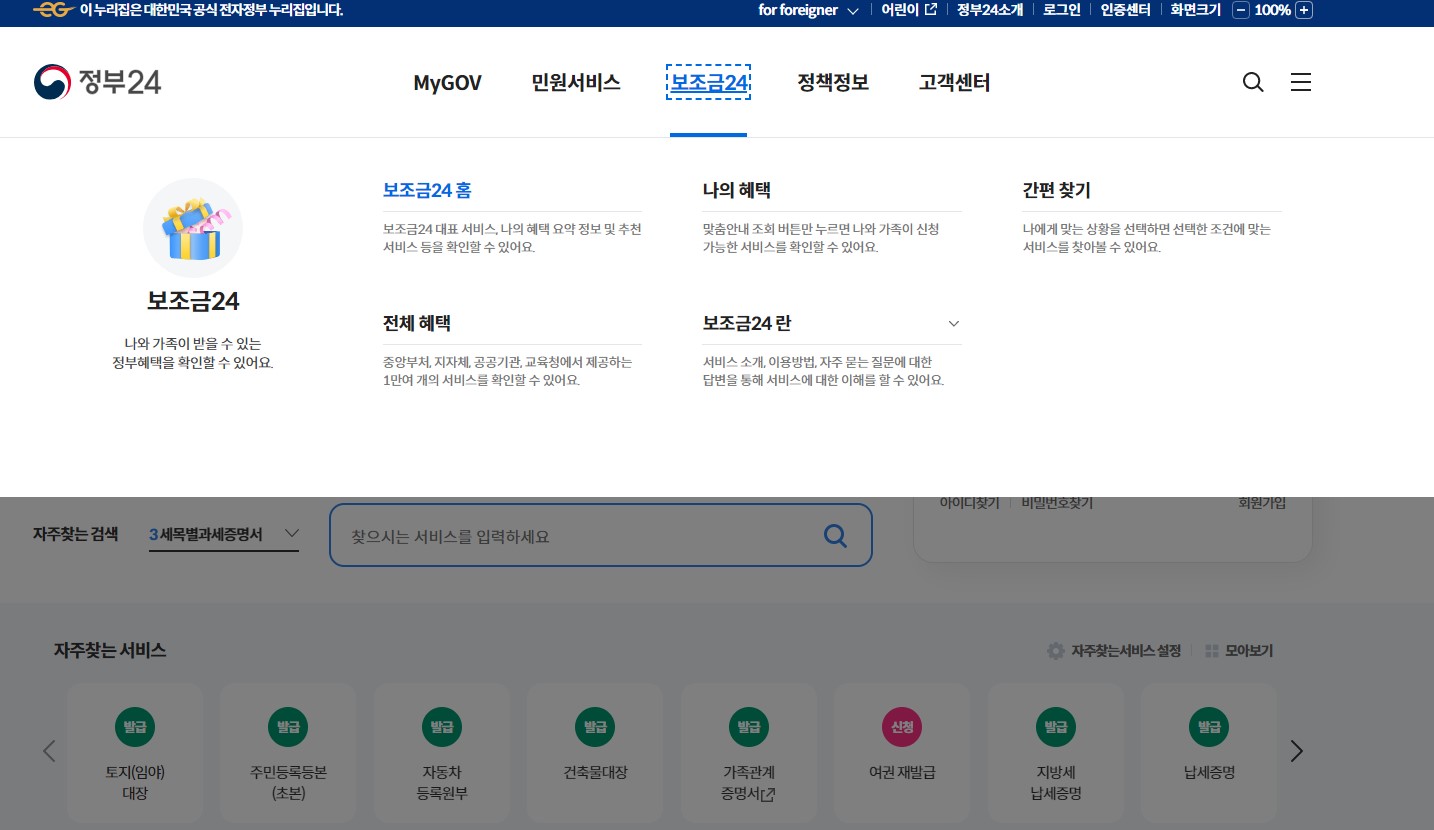
Task: Expand the 보조금24 란 submenu chevron
Action: [953, 324]
